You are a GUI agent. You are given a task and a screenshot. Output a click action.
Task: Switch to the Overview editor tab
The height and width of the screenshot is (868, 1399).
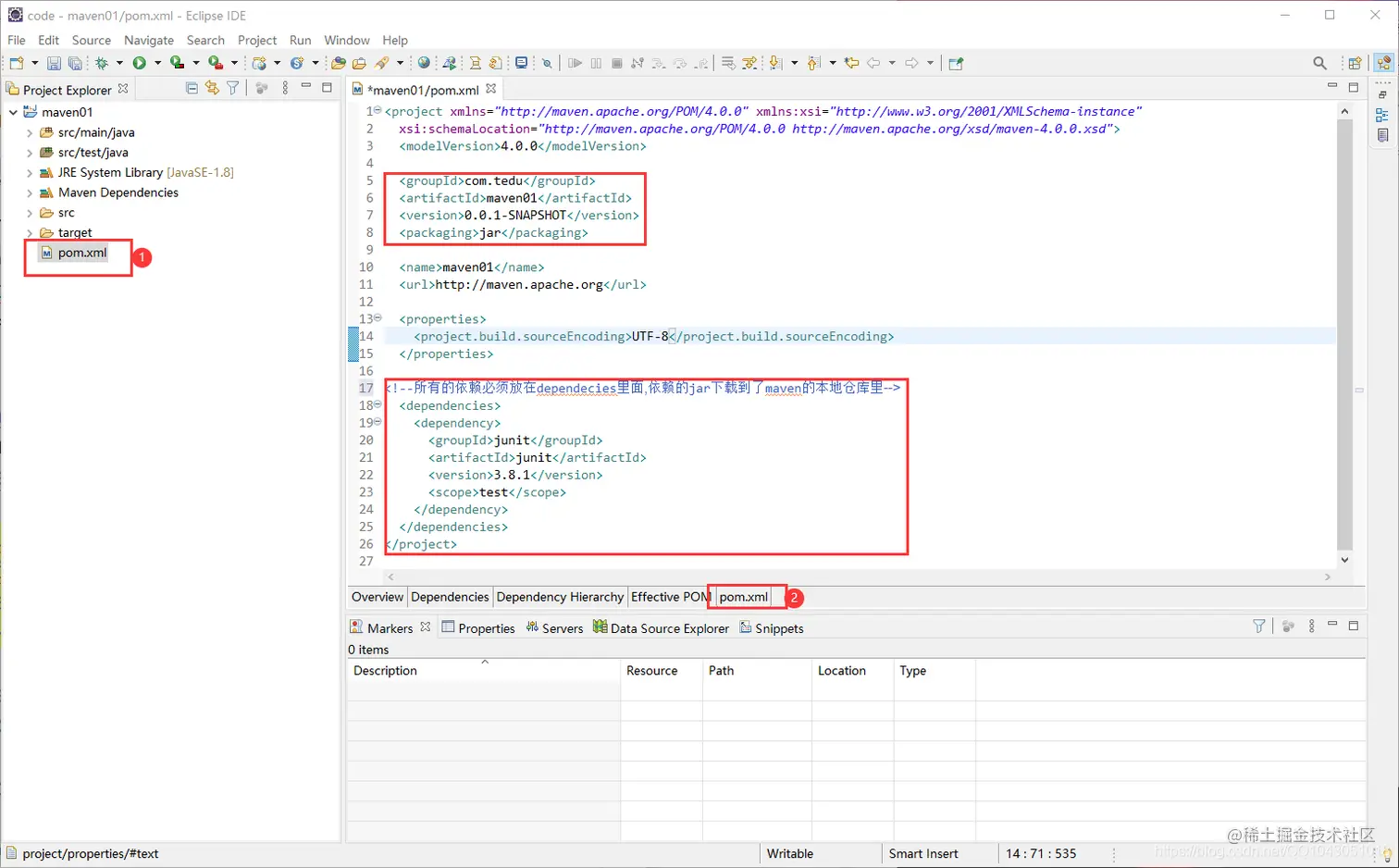[x=378, y=597]
